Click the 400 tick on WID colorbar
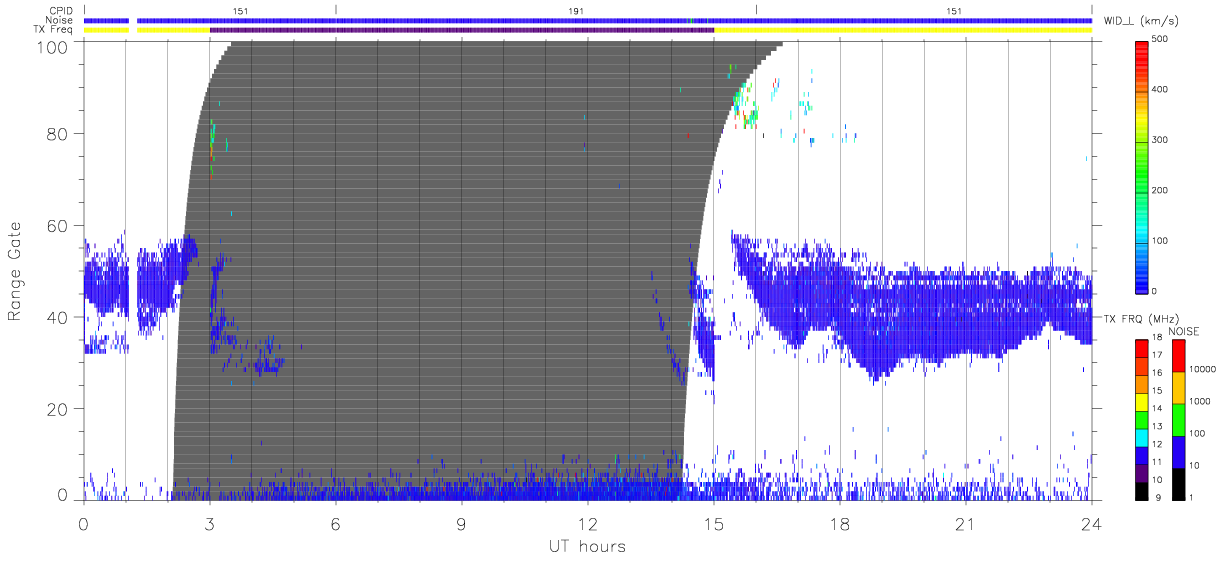 1159,90
